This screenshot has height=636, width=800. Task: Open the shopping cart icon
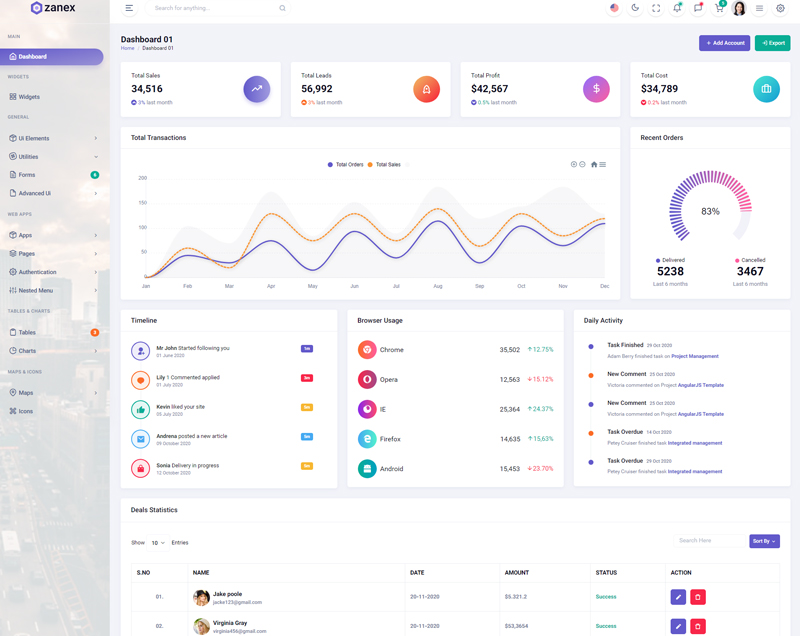tap(718, 8)
